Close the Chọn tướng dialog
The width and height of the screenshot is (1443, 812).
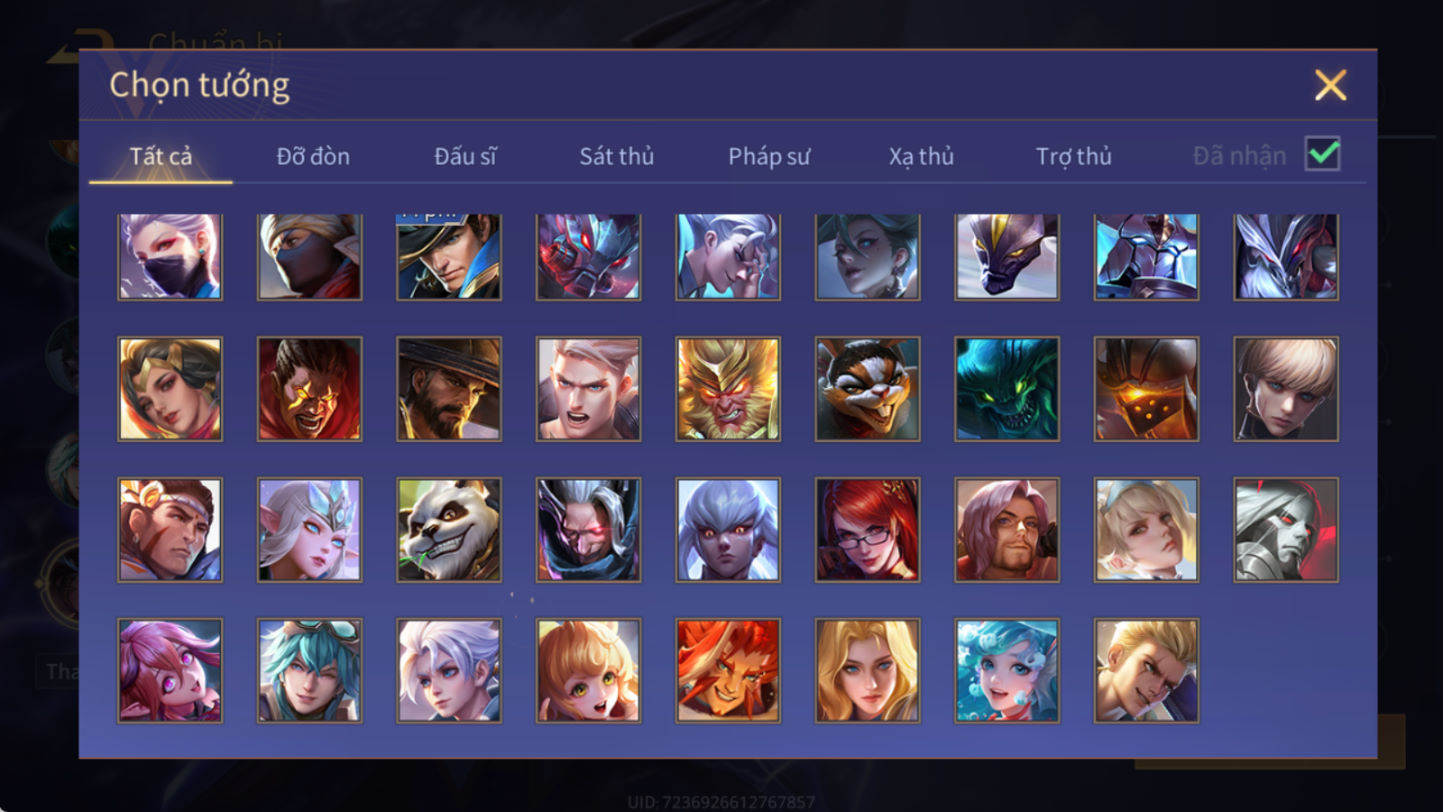coord(1330,86)
